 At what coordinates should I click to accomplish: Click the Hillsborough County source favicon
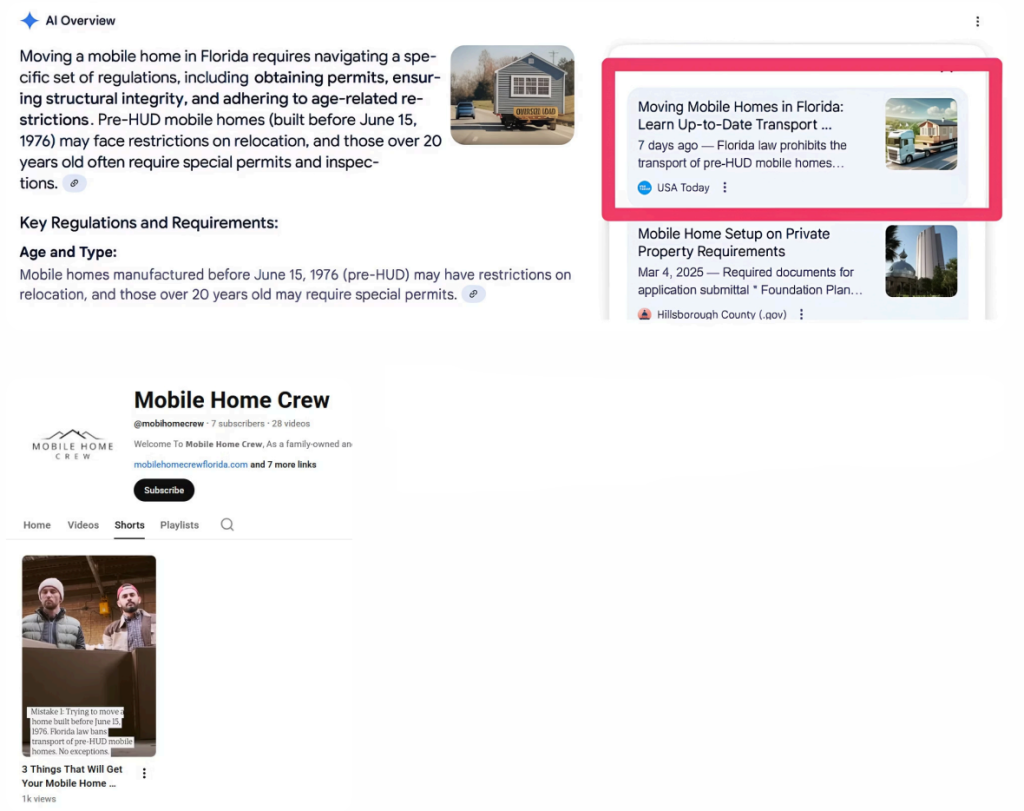[x=645, y=314]
